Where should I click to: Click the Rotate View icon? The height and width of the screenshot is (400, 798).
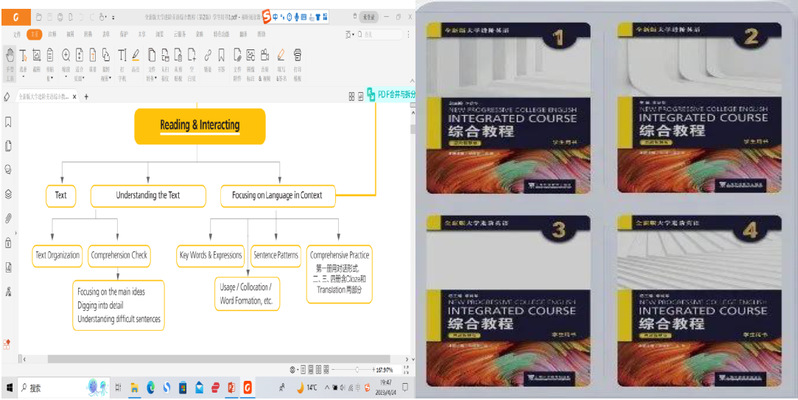[106, 56]
